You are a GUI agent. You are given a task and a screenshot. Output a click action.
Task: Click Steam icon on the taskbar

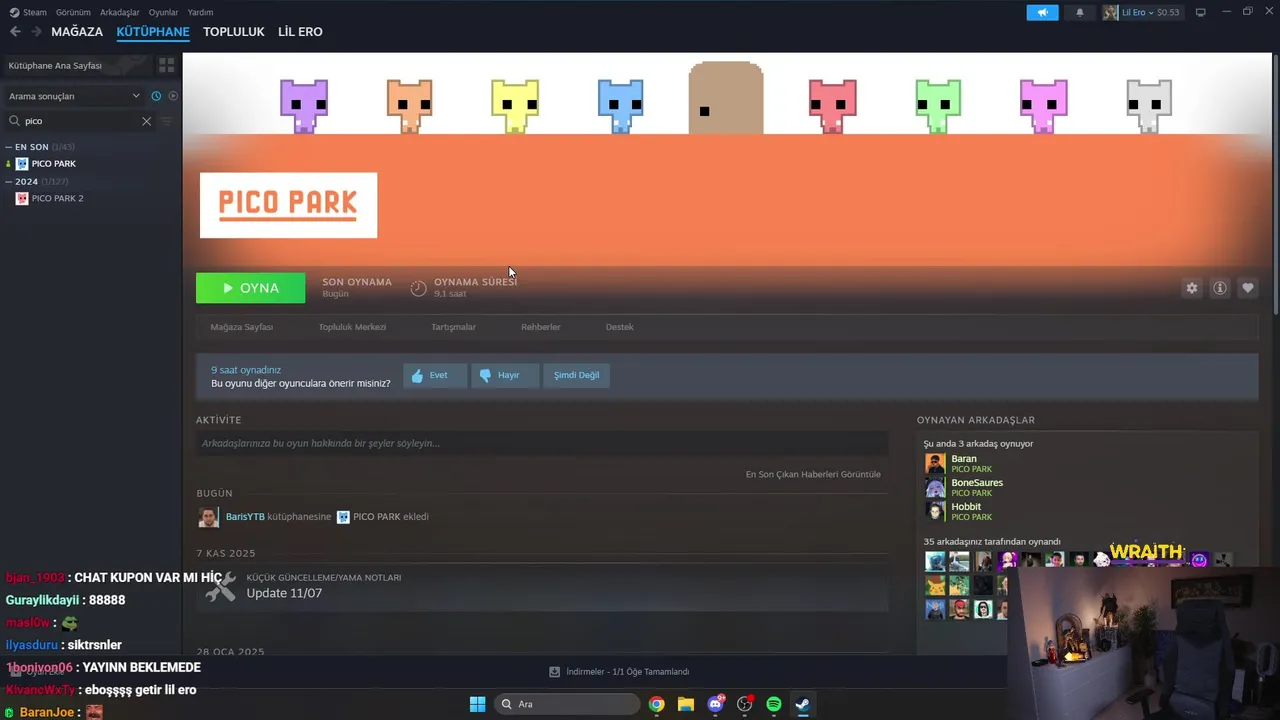[802, 704]
